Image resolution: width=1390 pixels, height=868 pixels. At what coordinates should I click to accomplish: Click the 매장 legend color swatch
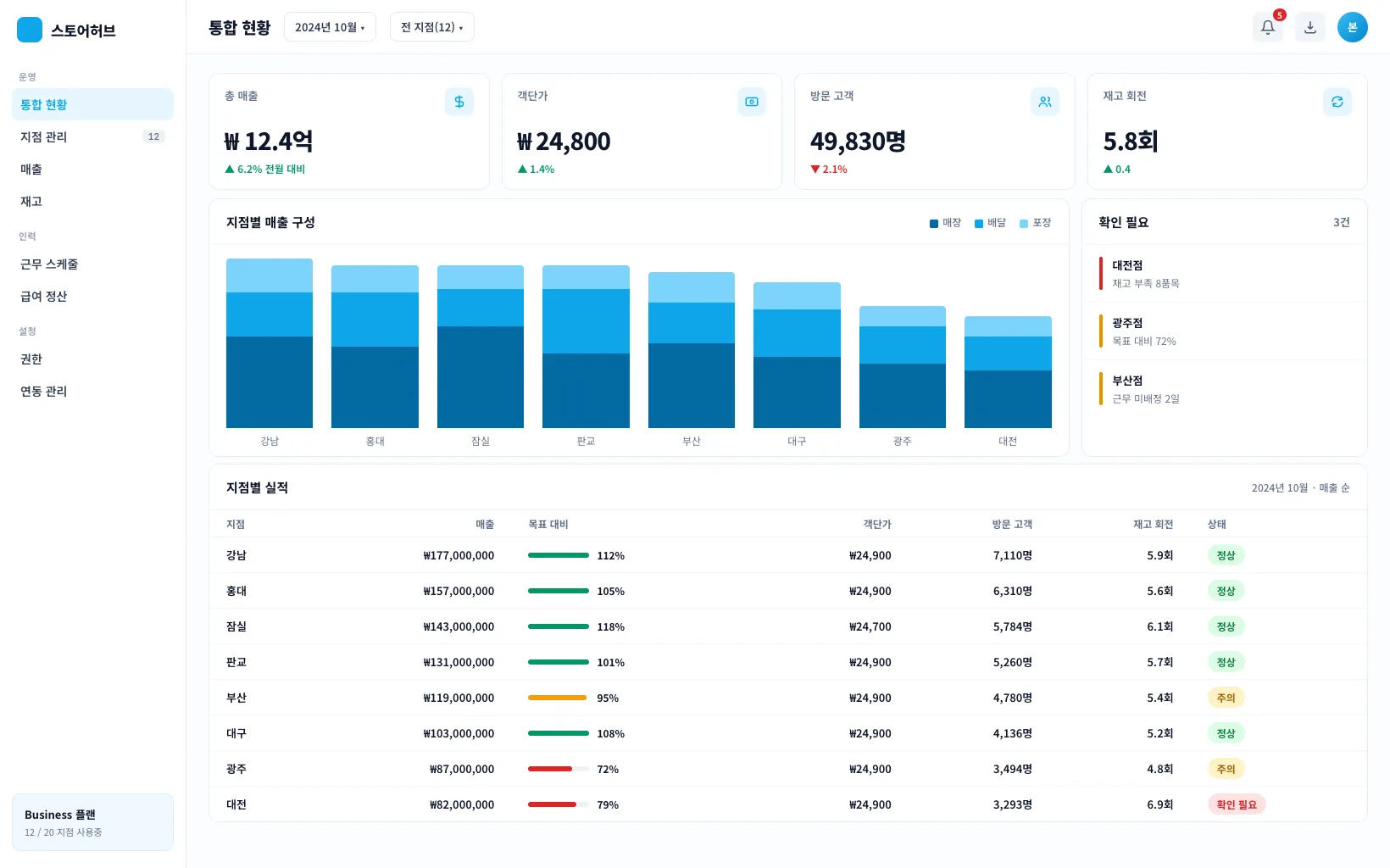click(x=934, y=224)
